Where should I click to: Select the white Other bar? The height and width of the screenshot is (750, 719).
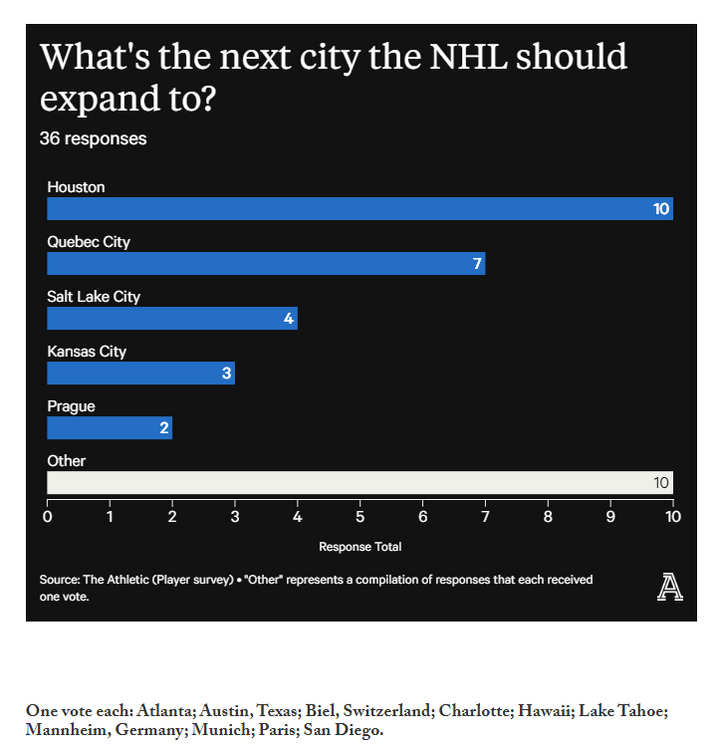360,482
